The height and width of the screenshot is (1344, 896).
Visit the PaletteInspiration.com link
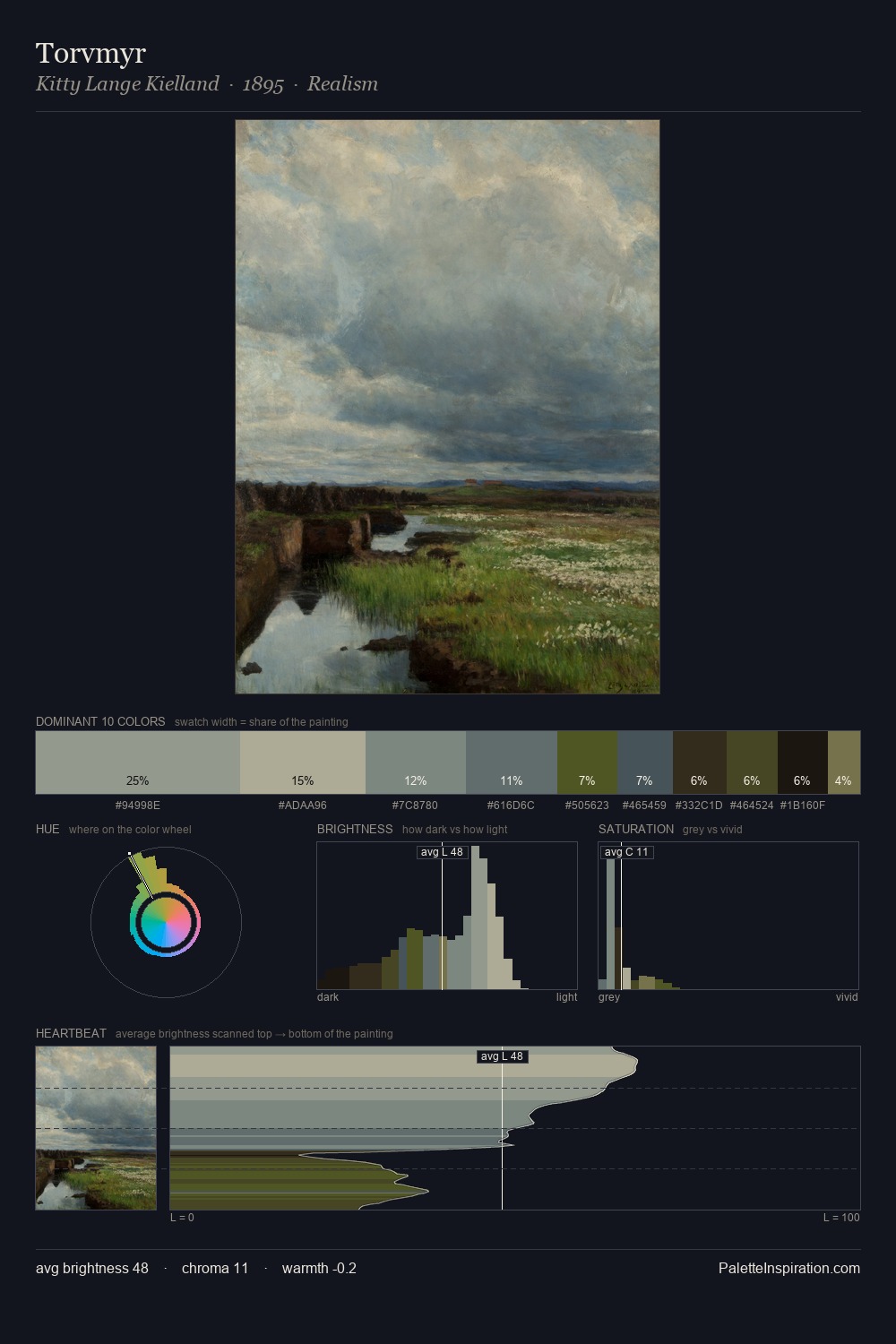coord(789,1268)
